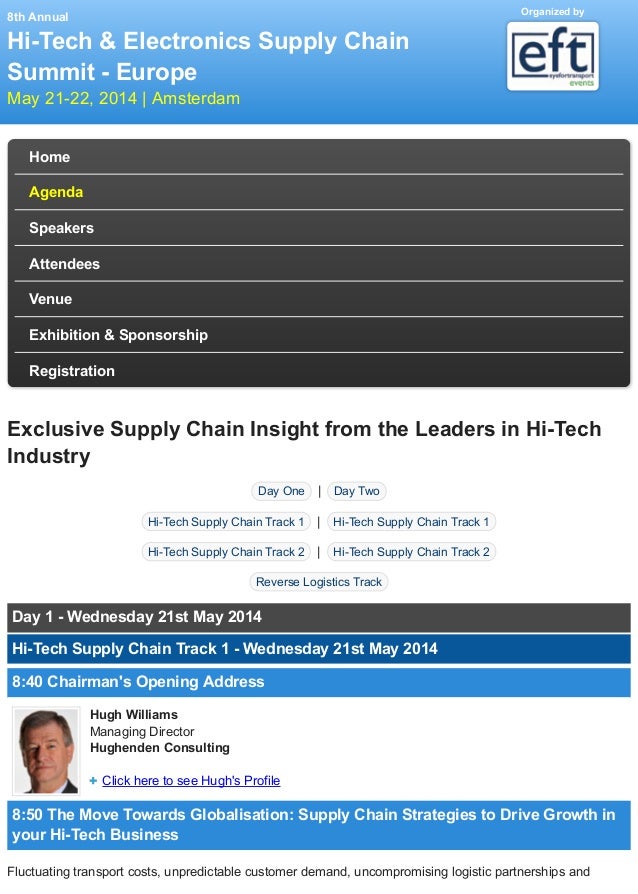Image resolution: width=638 pixels, height=894 pixels.
Task: Jump to the Day Two agenda
Action: coord(356,491)
